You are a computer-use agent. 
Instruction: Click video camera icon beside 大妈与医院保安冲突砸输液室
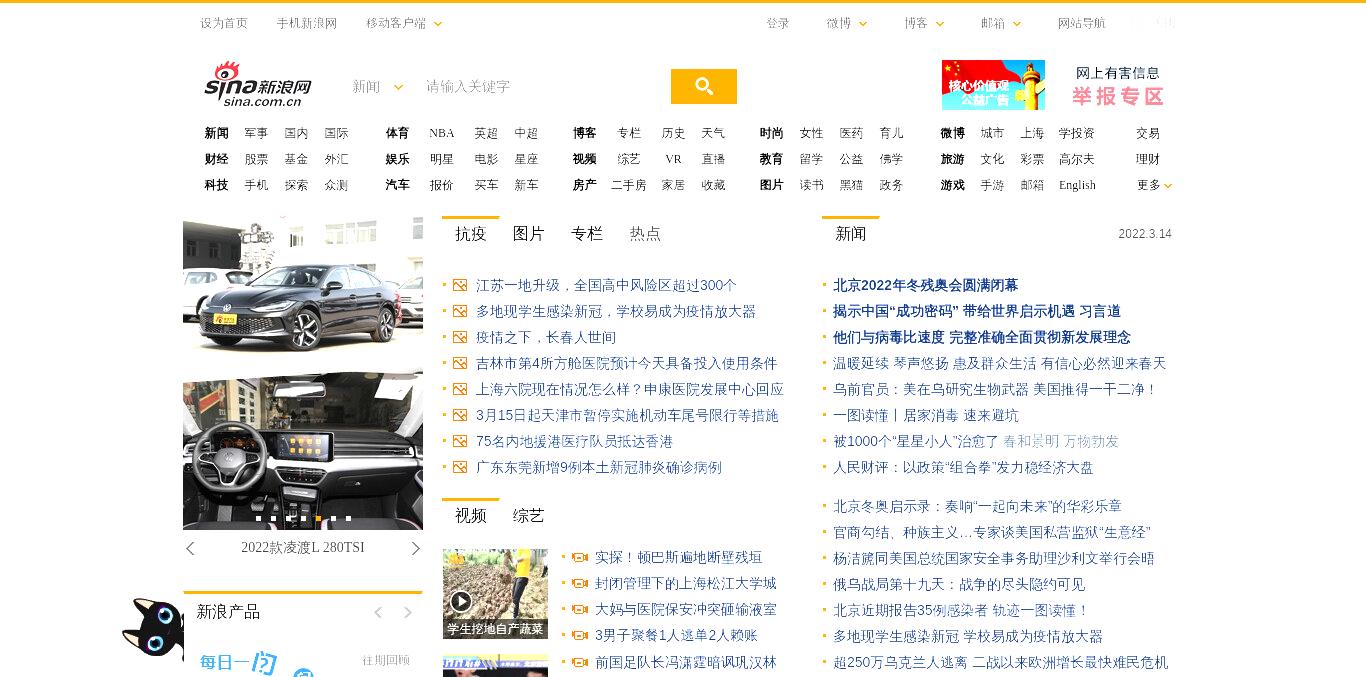pyautogui.click(x=579, y=609)
